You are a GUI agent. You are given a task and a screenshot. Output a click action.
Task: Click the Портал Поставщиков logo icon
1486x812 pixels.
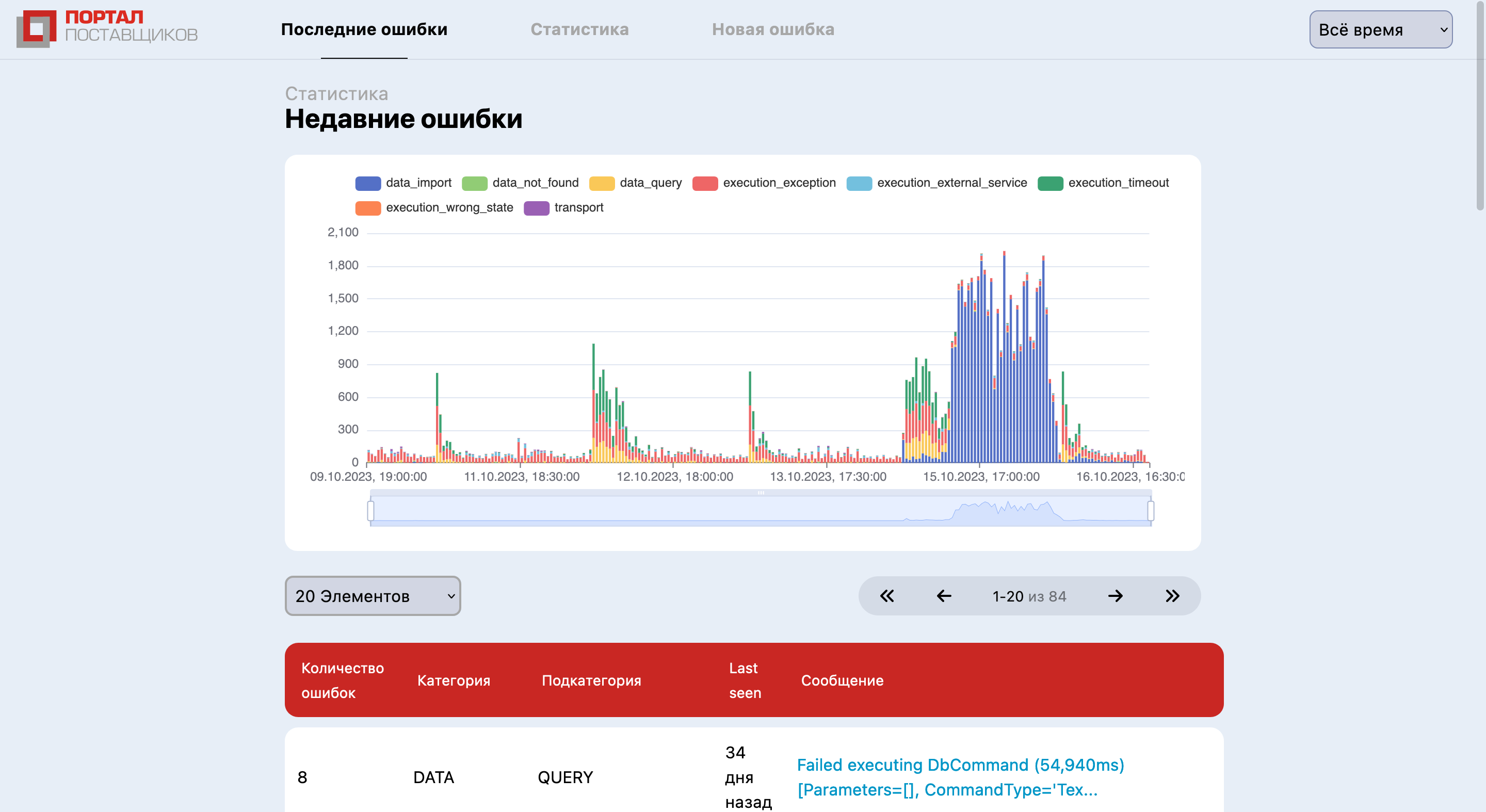36,28
